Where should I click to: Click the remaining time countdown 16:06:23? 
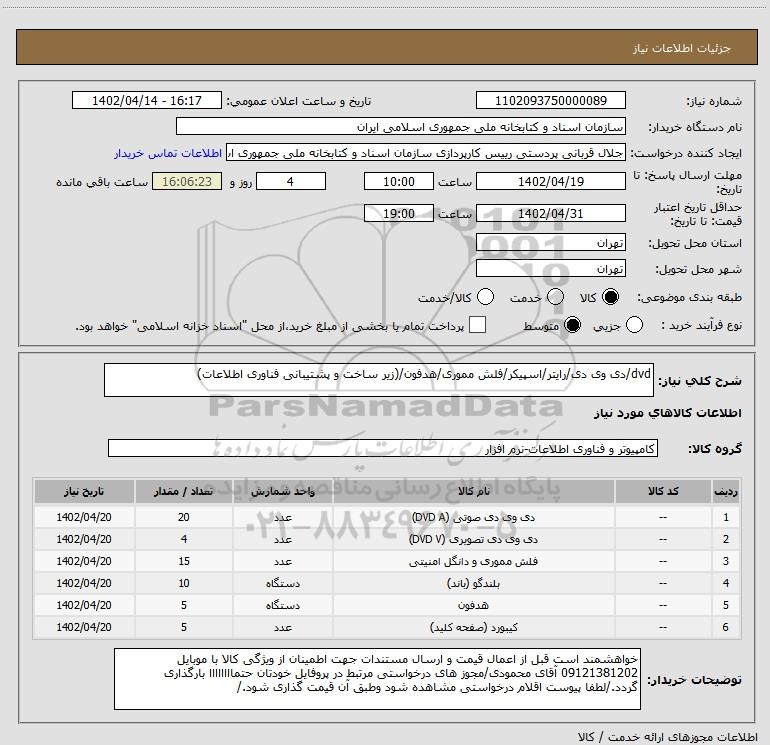[x=187, y=181]
